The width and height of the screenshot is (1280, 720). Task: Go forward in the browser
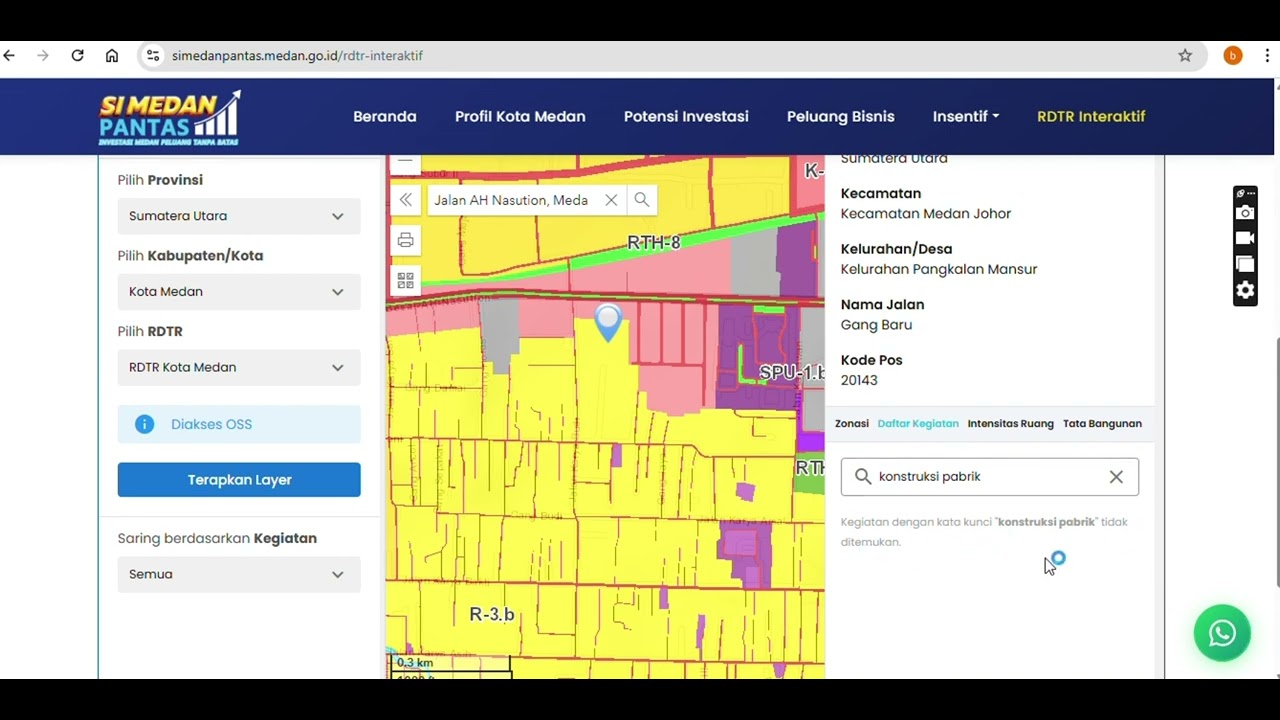coord(43,56)
